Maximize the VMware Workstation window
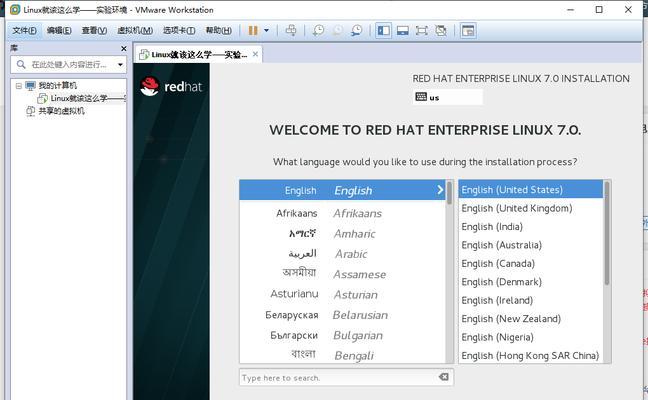This screenshot has width=648, height=400. point(599,10)
